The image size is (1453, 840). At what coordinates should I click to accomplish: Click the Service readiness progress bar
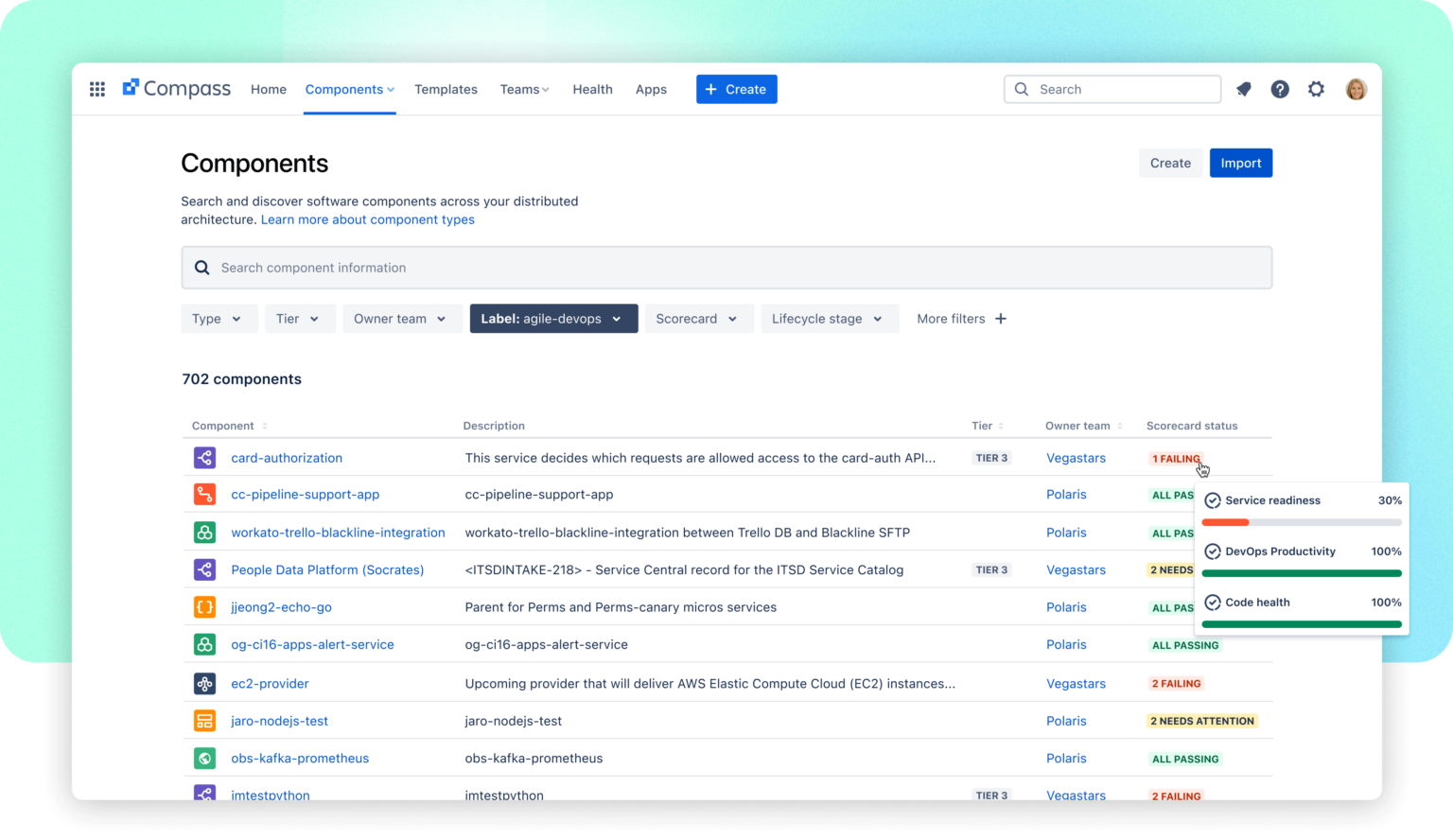coord(1302,521)
